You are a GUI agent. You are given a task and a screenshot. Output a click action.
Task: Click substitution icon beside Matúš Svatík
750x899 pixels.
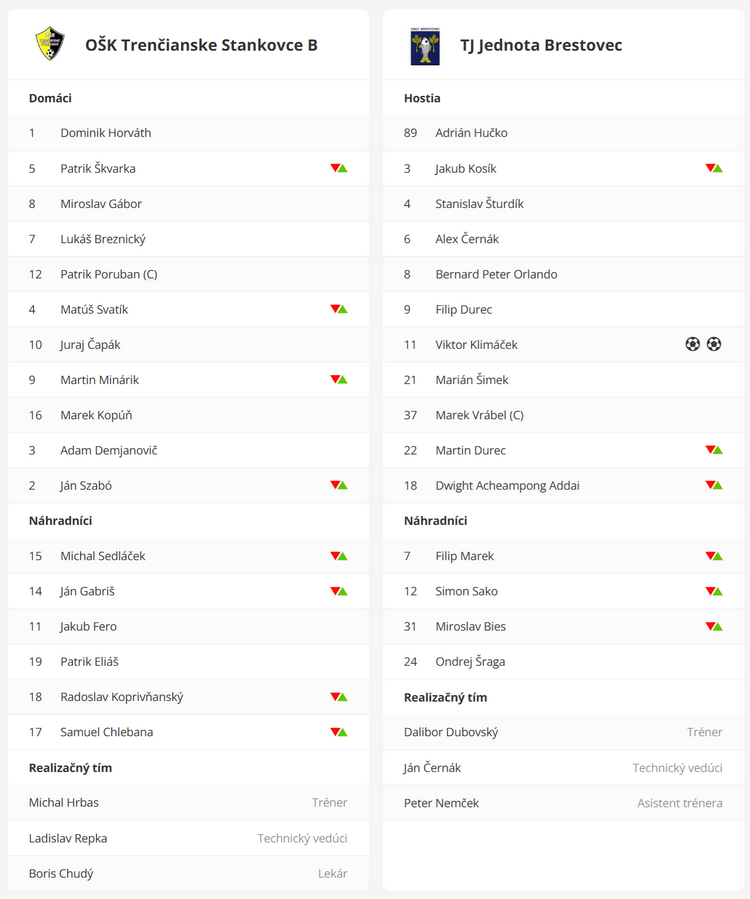click(x=339, y=310)
